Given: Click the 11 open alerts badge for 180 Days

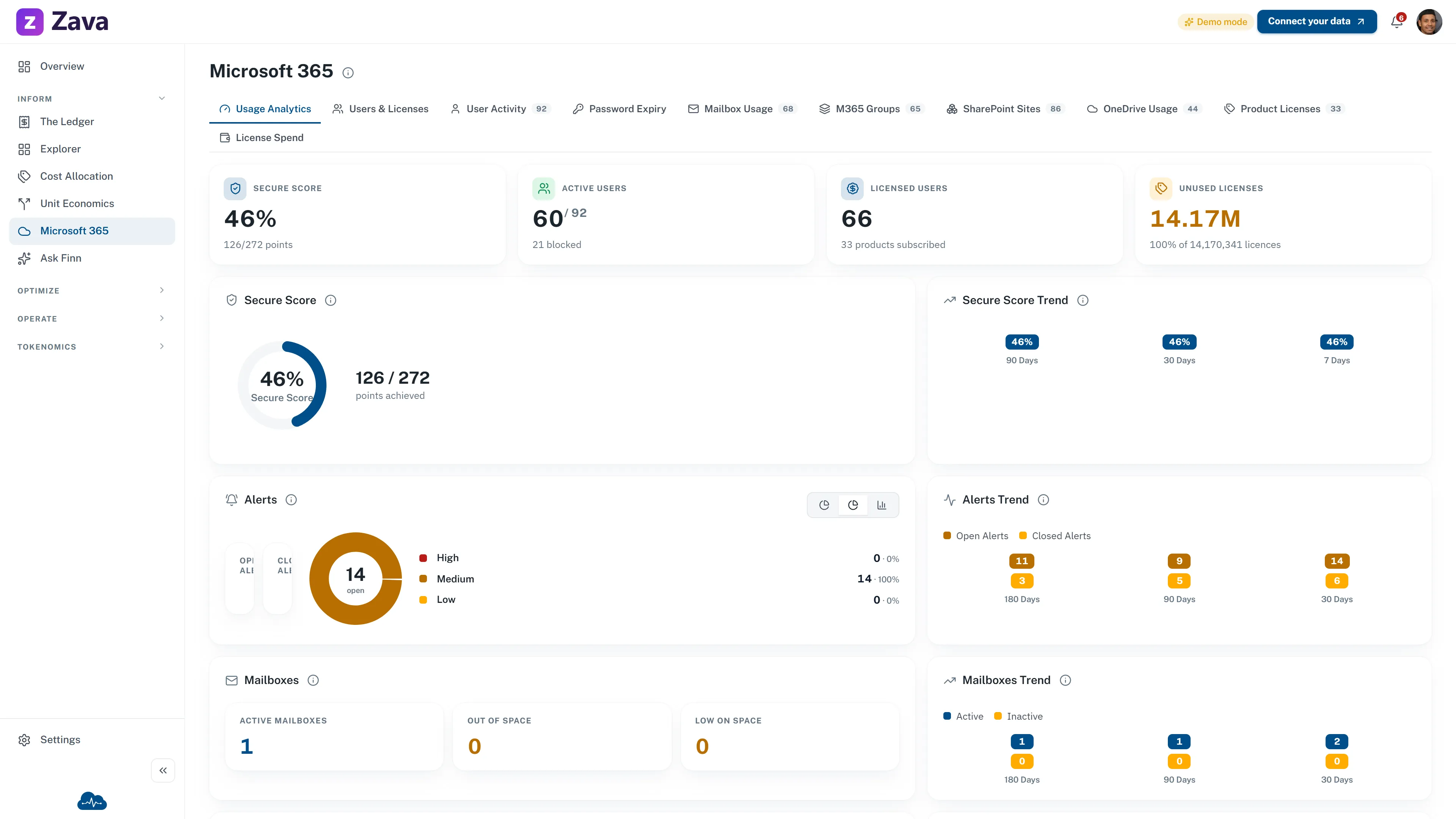Looking at the screenshot, I should tap(1022, 561).
